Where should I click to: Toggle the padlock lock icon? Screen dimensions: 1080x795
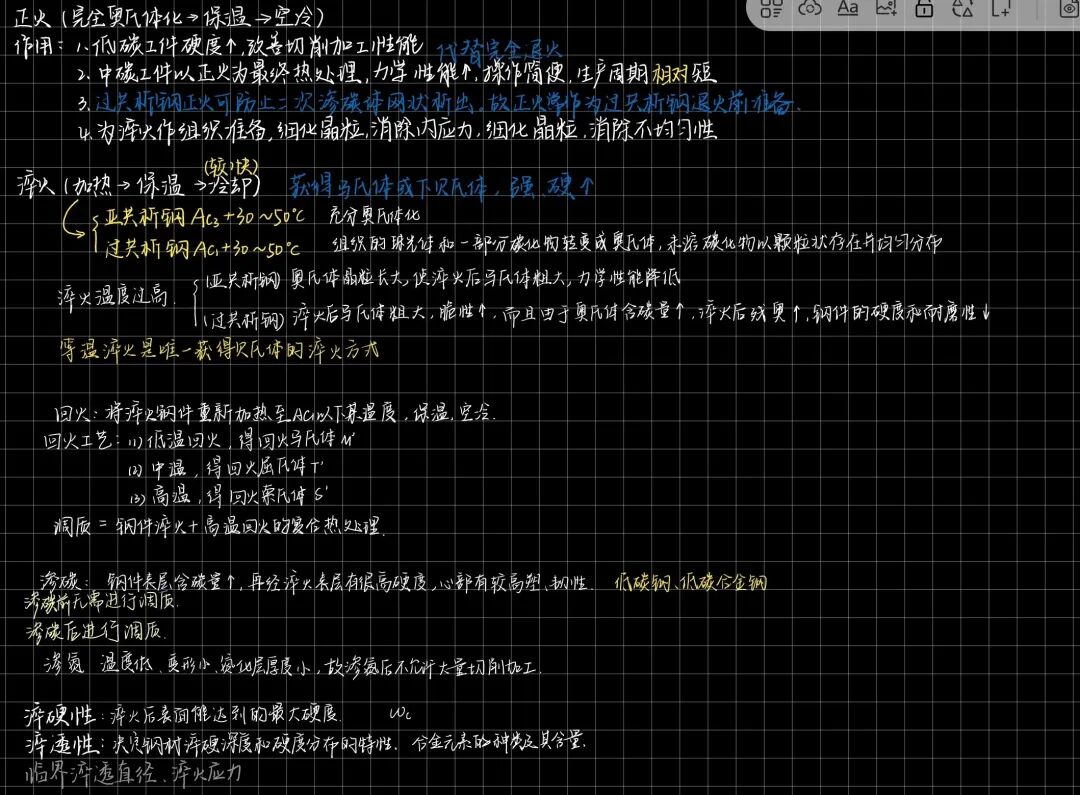[924, 8]
